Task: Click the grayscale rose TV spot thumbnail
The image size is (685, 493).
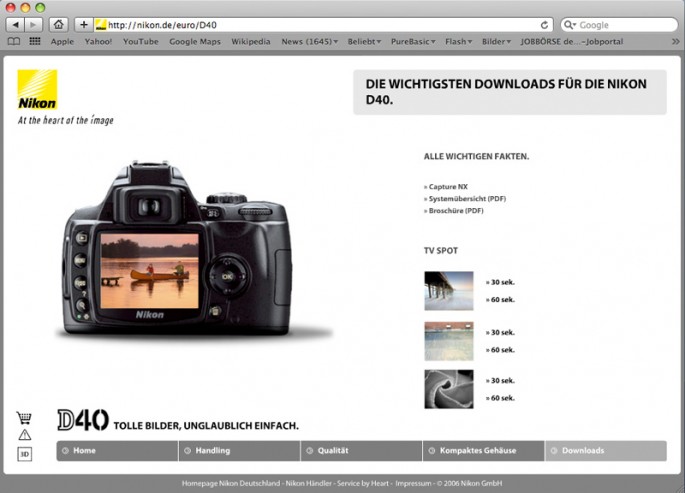Action: tap(449, 389)
